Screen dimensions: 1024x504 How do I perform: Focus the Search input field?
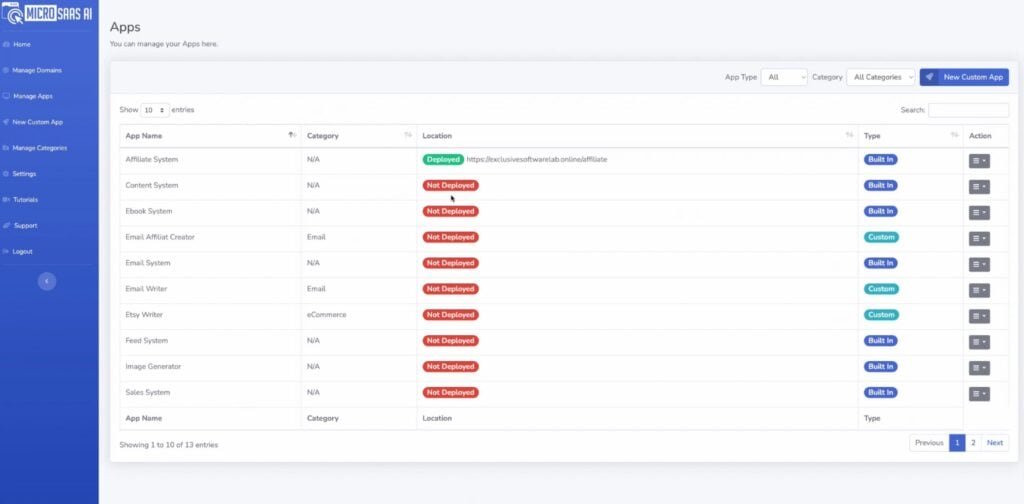(968, 110)
